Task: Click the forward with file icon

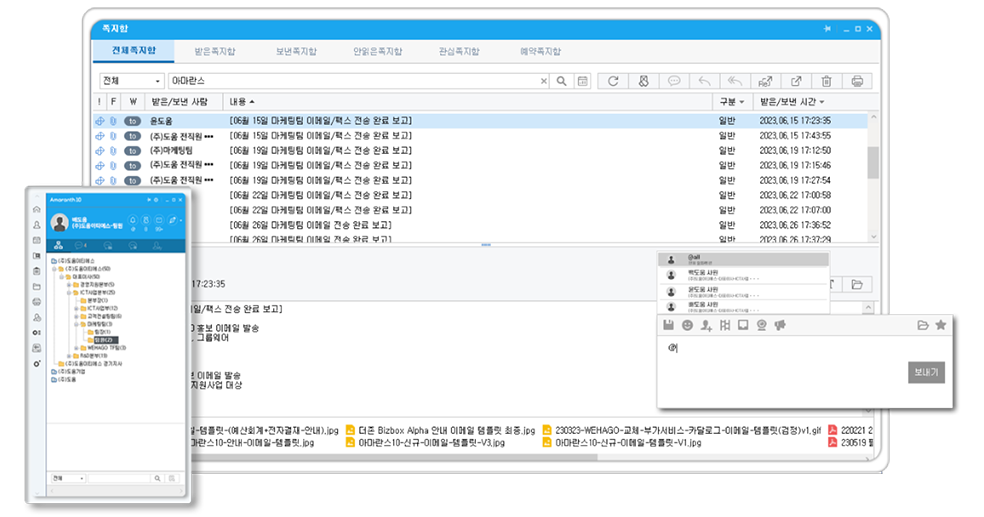Action: click(765, 81)
